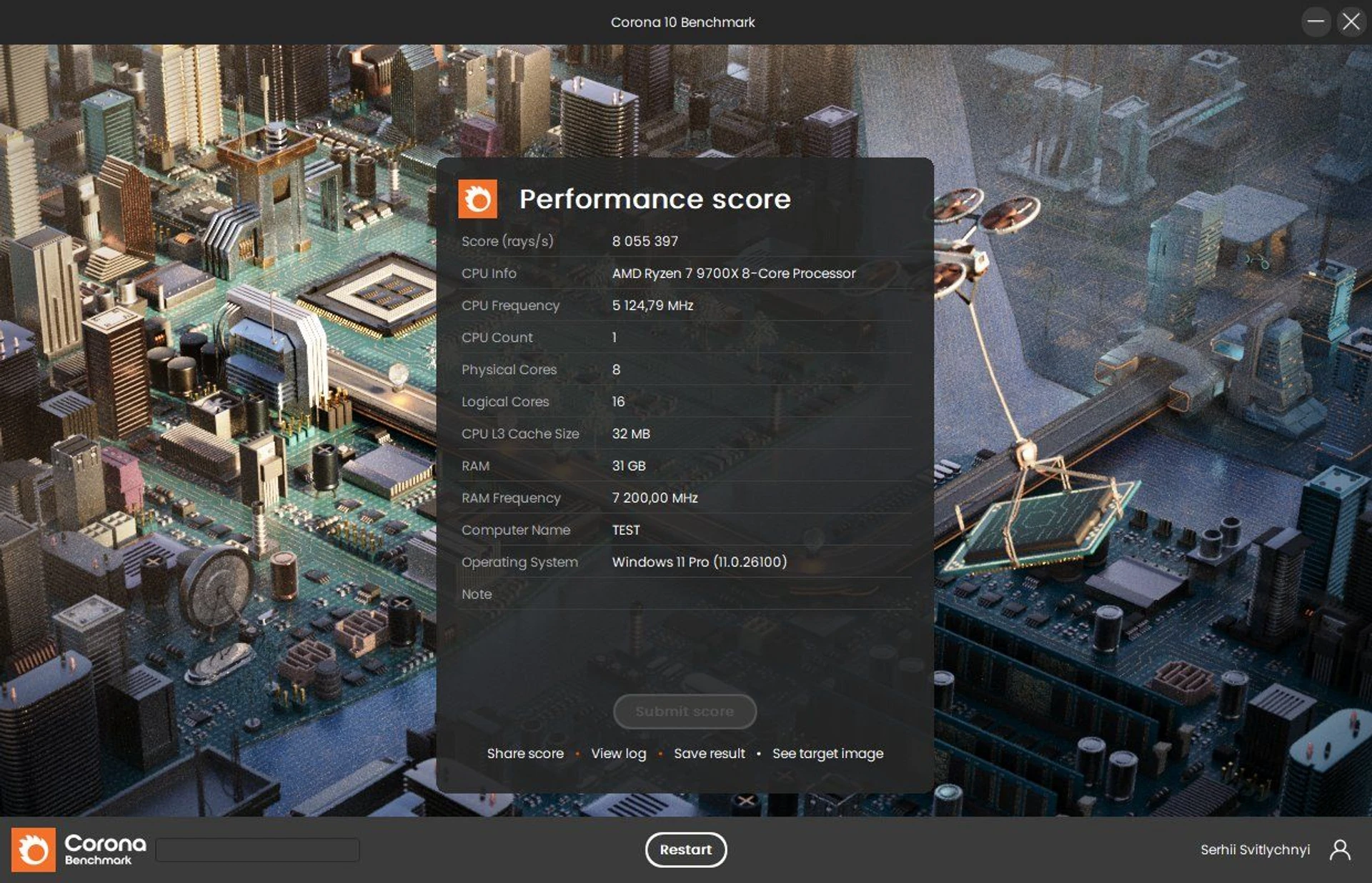Click the Corona Benchmark logo in bottom bar

33,849
